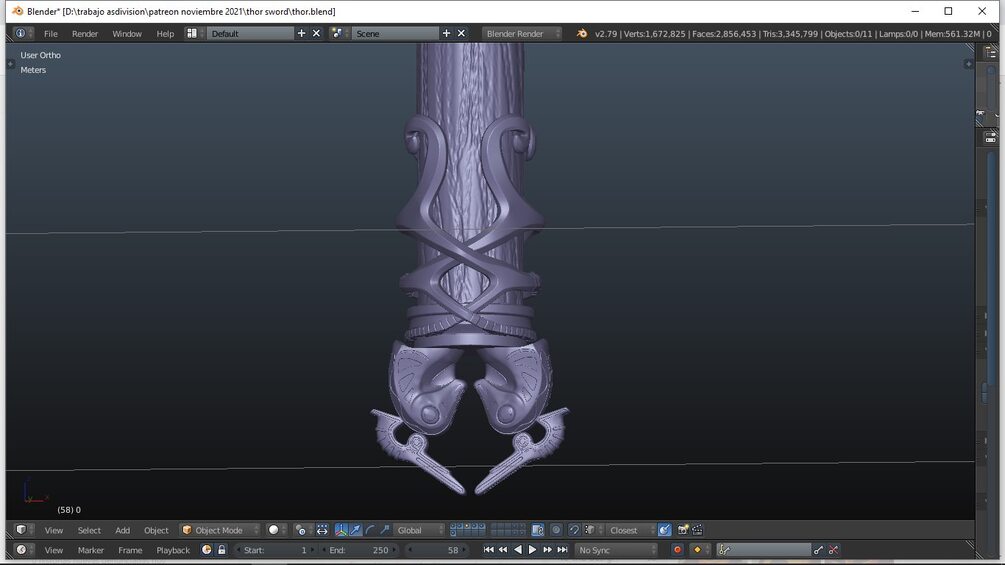The image size is (1005, 565).
Task: Open the Help menu
Action: tap(165, 34)
